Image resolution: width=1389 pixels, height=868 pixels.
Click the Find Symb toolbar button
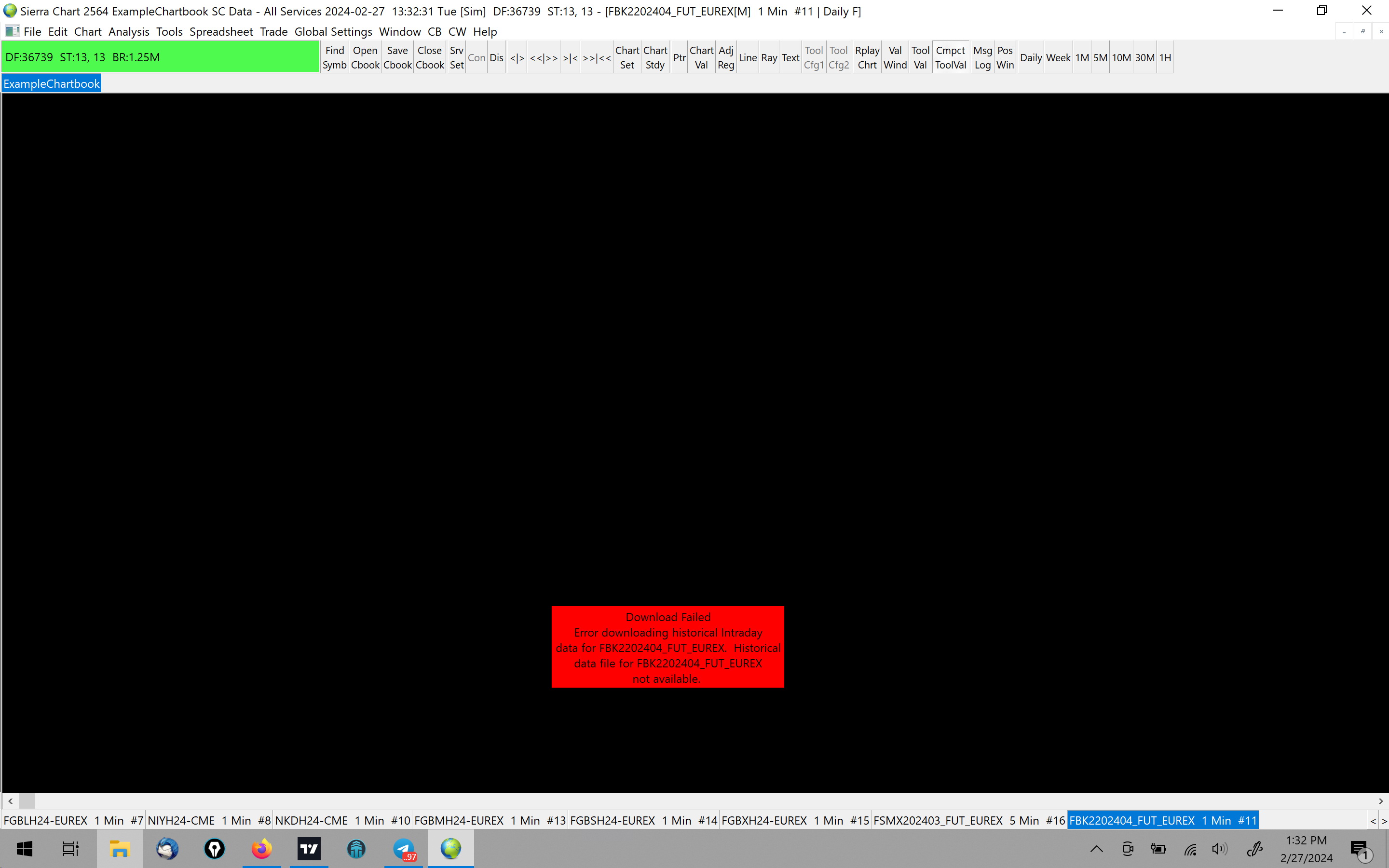[334, 57]
